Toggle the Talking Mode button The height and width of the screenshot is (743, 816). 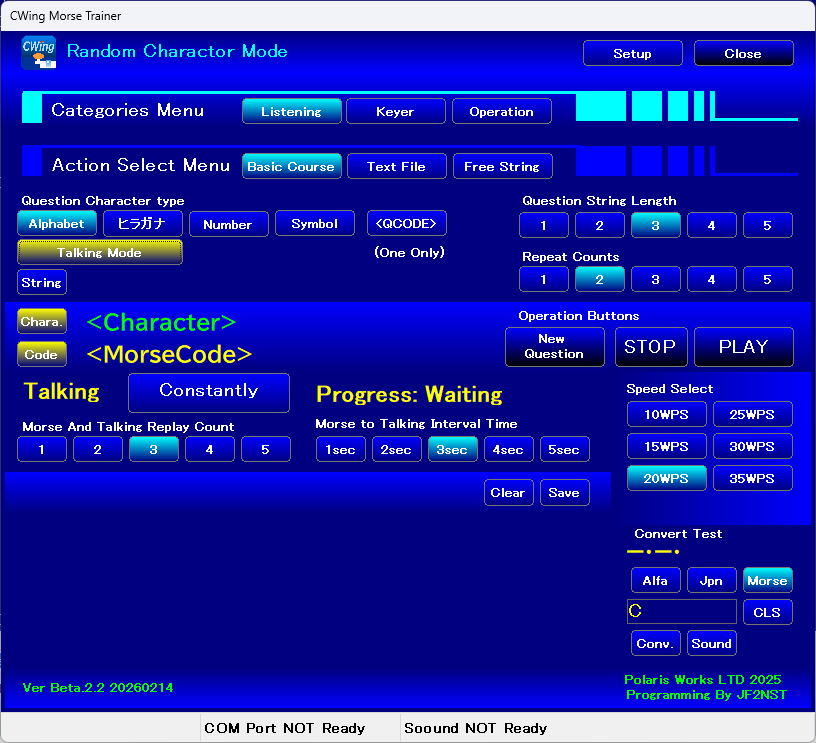[x=100, y=253]
